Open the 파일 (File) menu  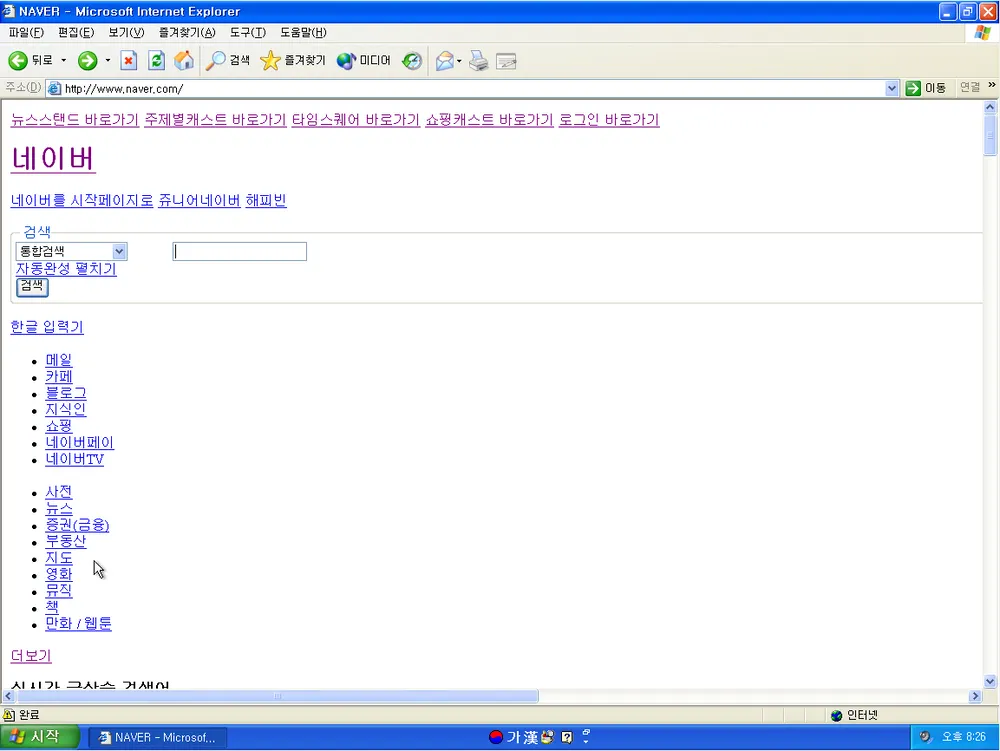[23, 33]
